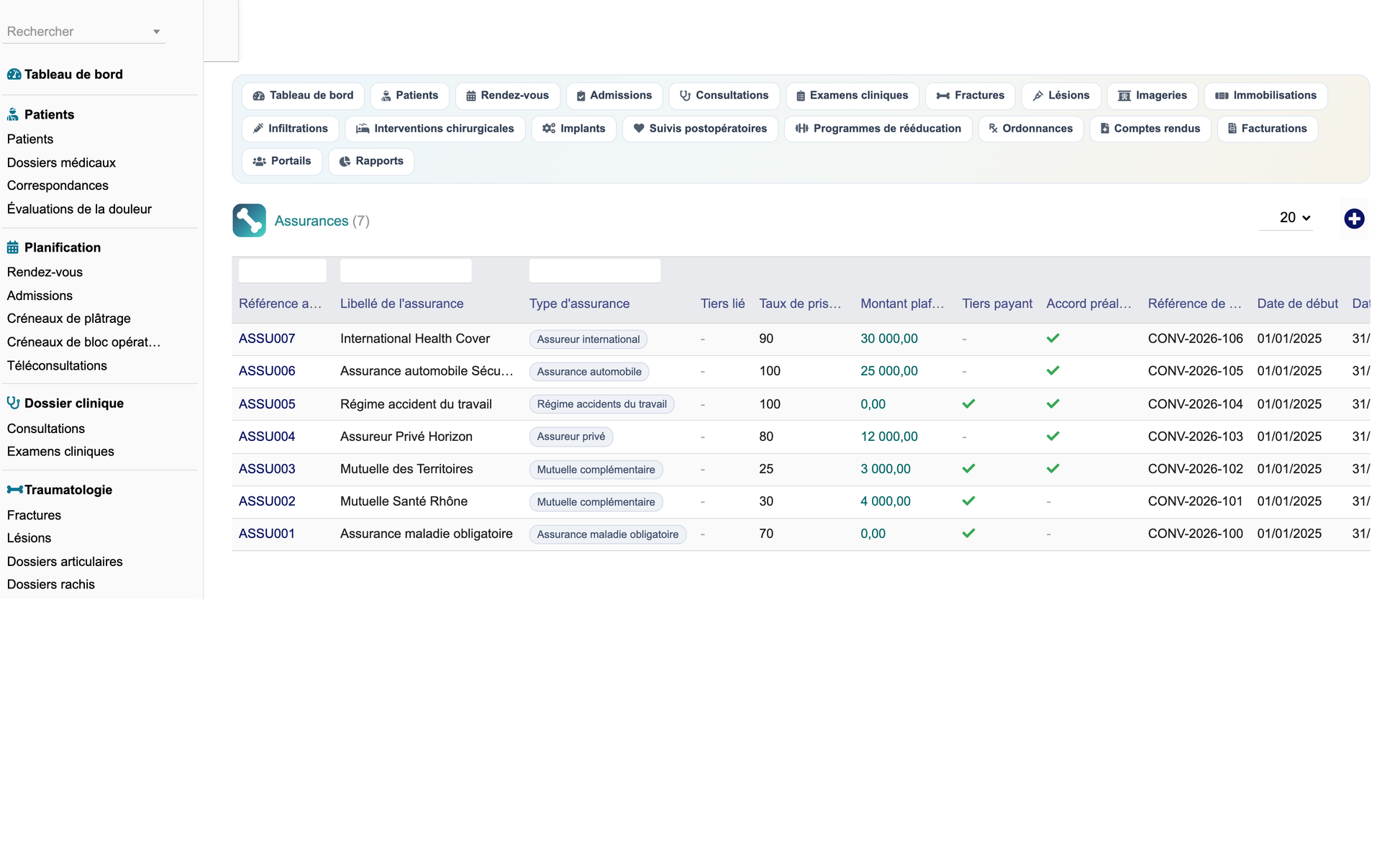
Task: Click the Type d'assurance filter field
Action: (x=595, y=270)
